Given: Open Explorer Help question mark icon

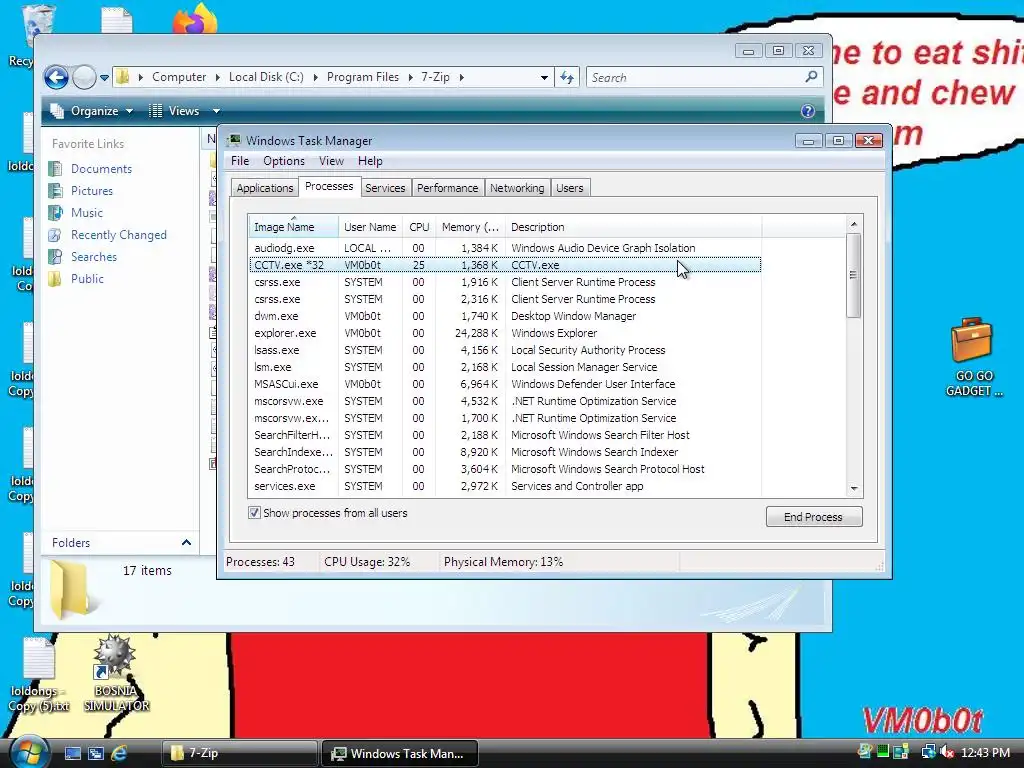Looking at the screenshot, I should point(808,111).
